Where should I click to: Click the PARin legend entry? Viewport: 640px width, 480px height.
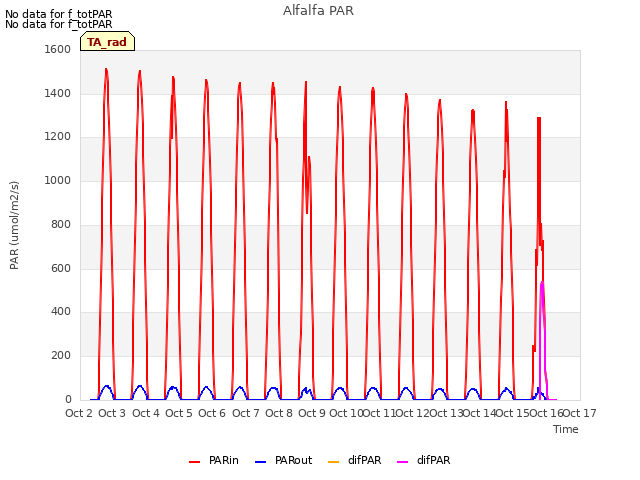coord(214,460)
